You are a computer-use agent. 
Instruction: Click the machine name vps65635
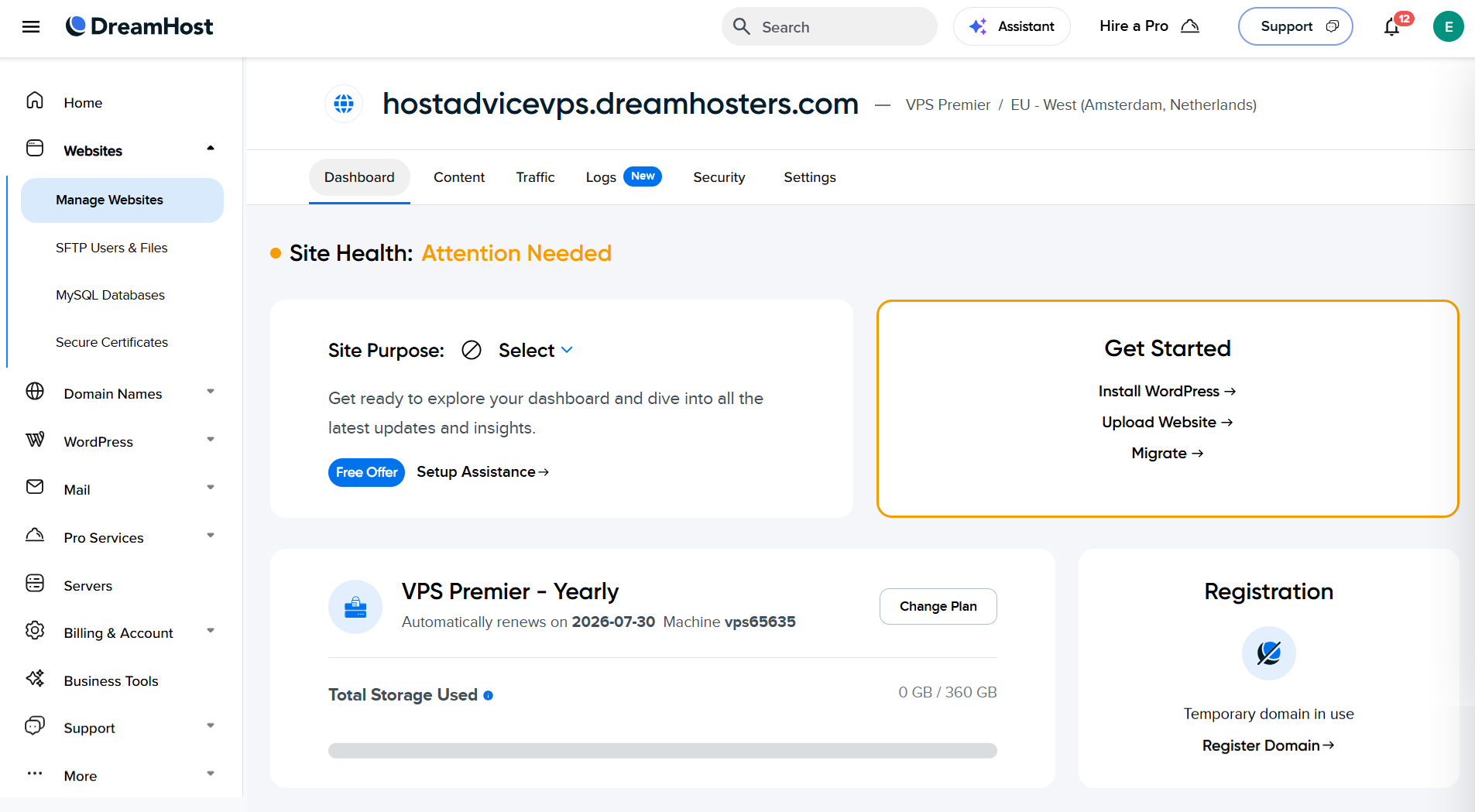point(760,622)
